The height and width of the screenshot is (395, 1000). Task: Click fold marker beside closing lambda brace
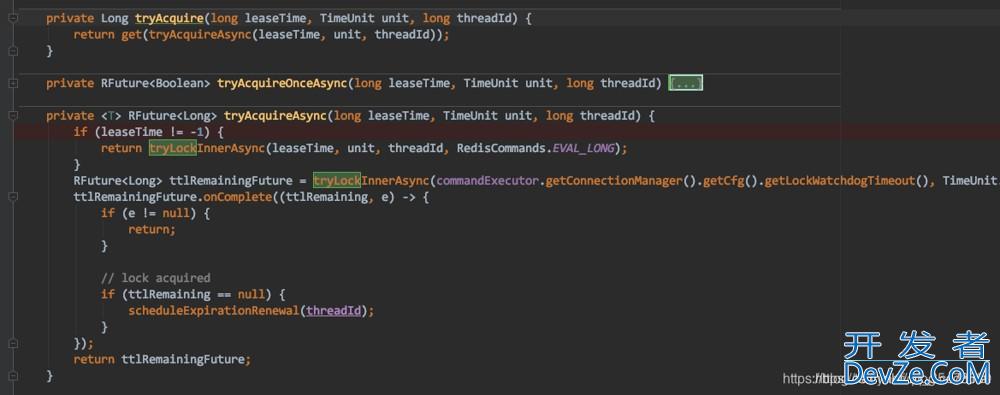tap(13, 343)
